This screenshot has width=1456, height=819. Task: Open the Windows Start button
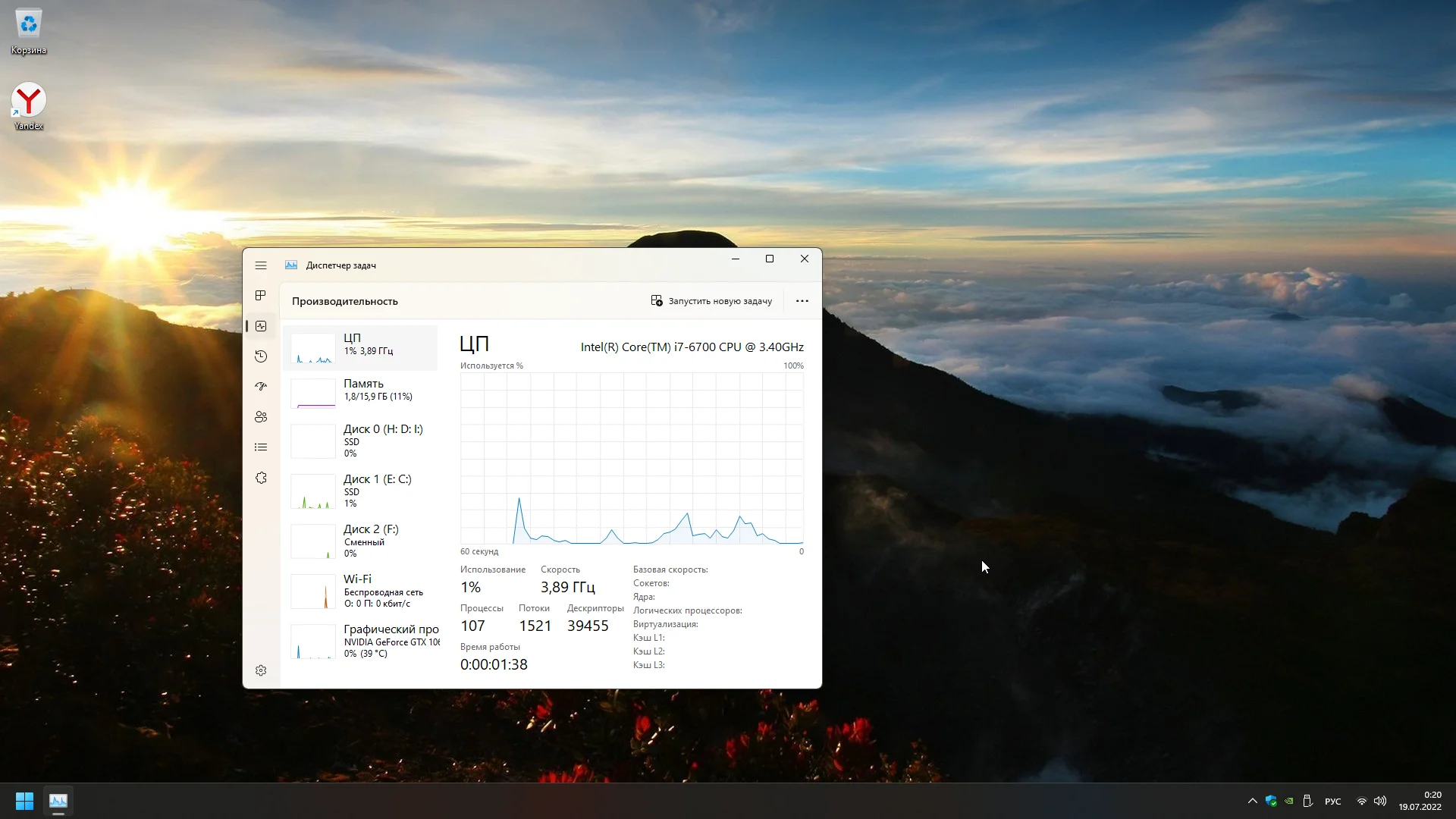(x=24, y=801)
